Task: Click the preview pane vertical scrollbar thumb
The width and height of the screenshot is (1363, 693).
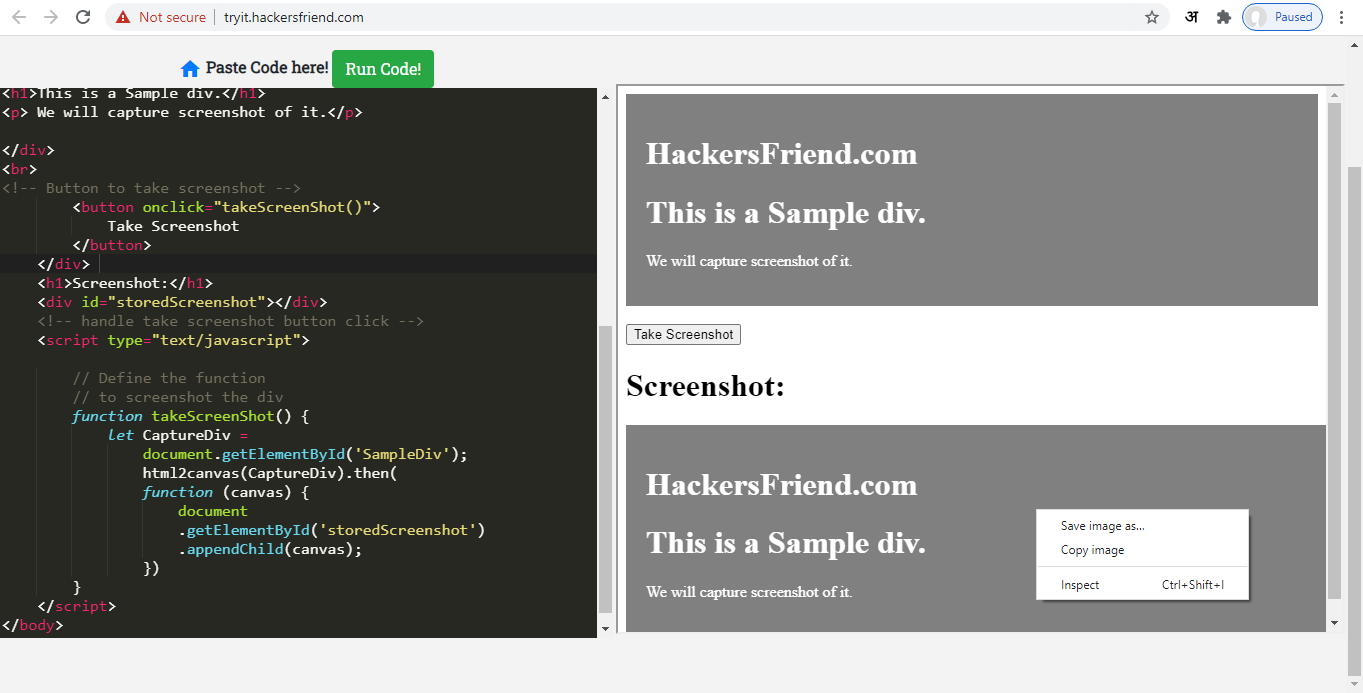Action: click(x=1334, y=350)
